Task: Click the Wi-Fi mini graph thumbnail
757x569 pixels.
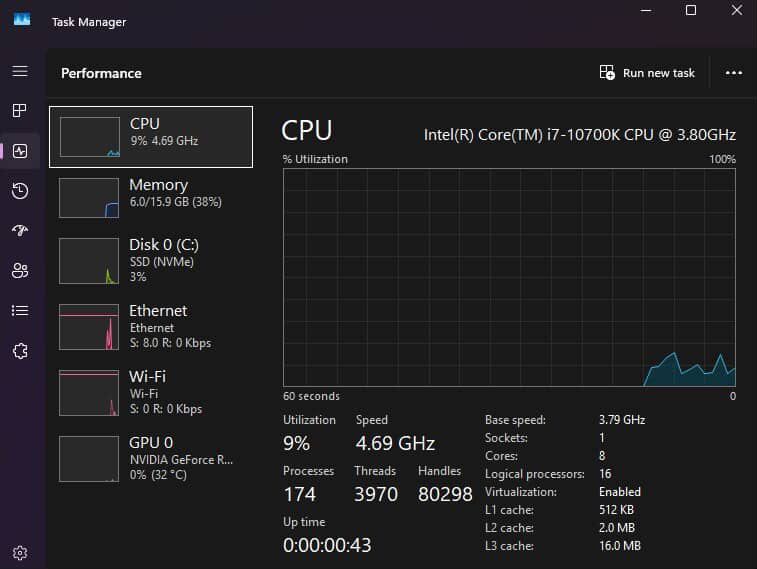Action: (89, 393)
